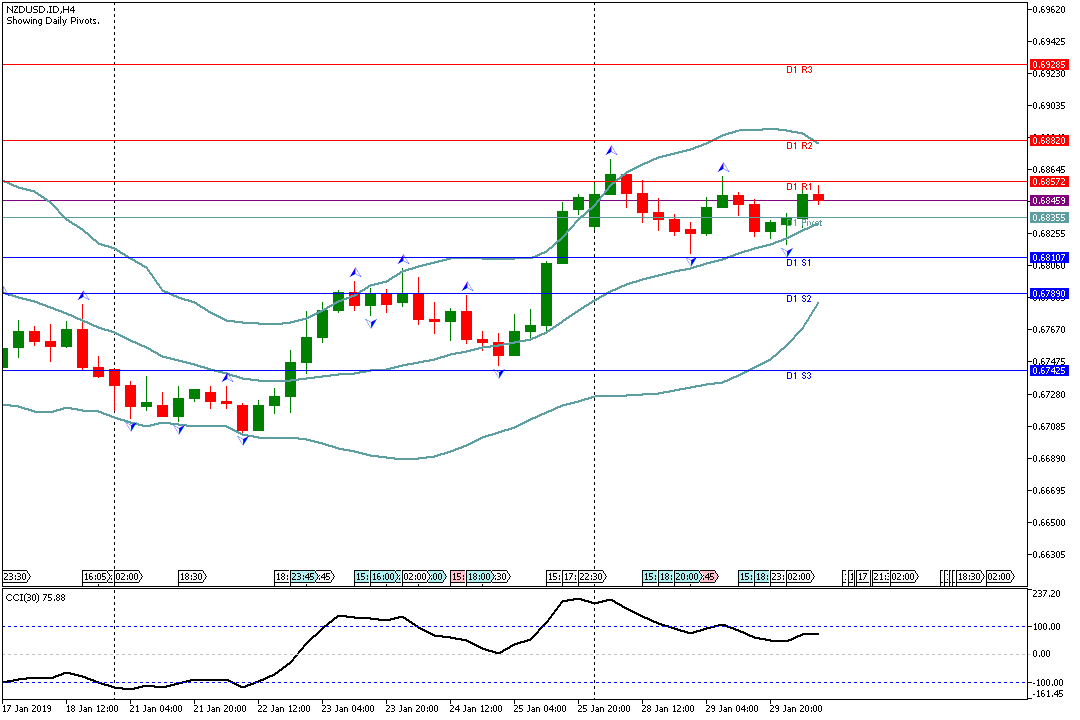Click the fractal arrow above the highest candle

click(x=611, y=150)
